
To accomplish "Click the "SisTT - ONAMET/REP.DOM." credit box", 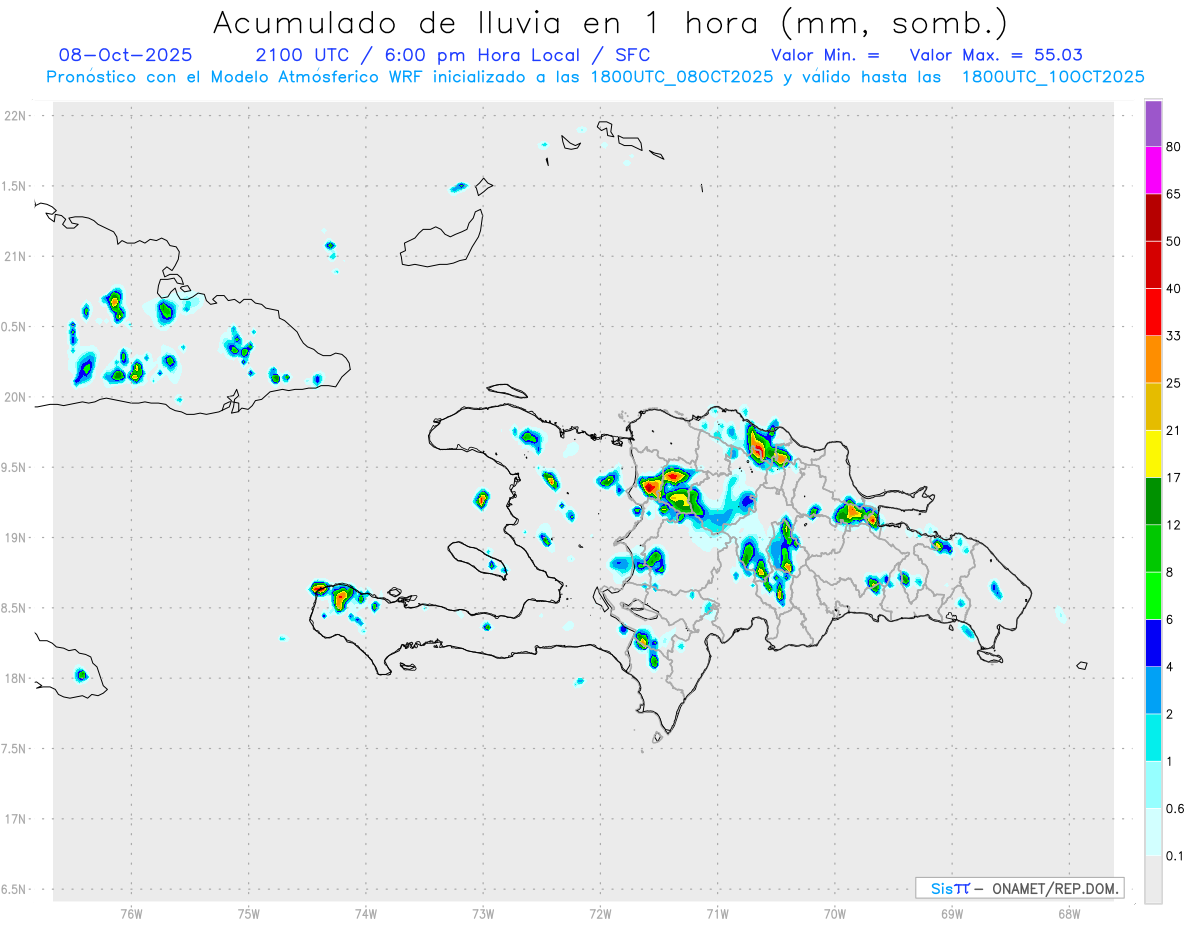I will pyautogui.click(x=1019, y=888).
